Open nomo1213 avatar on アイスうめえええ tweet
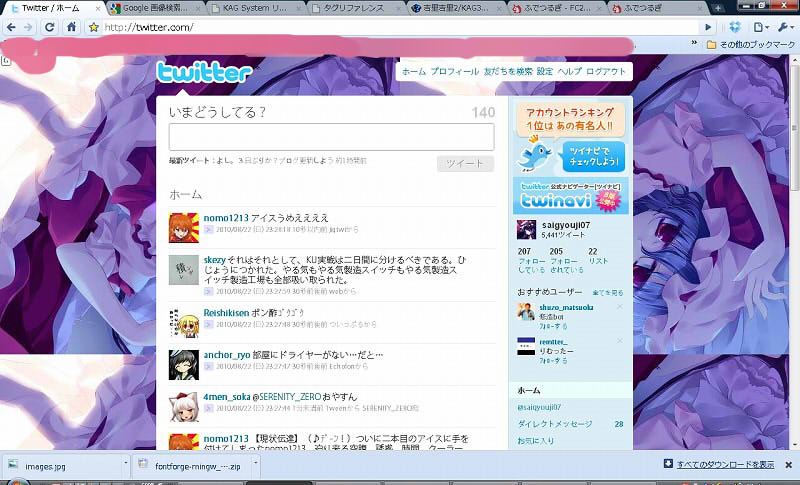The image size is (800, 485). pos(184,227)
